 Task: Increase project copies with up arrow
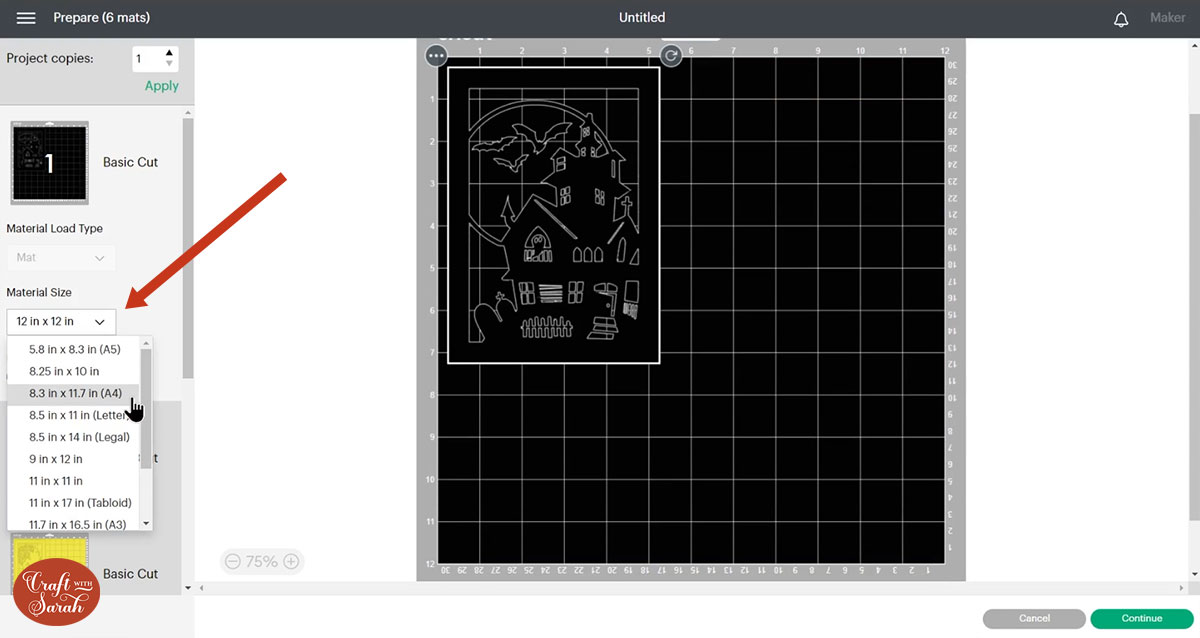coord(169,53)
